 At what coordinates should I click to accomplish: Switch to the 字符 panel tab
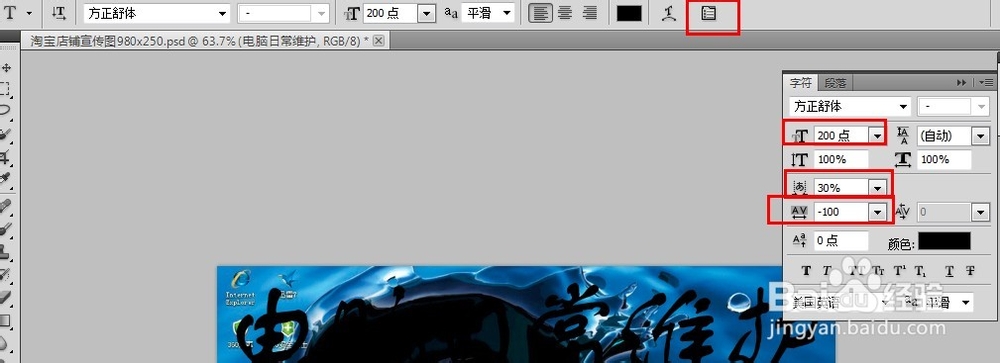click(x=800, y=83)
